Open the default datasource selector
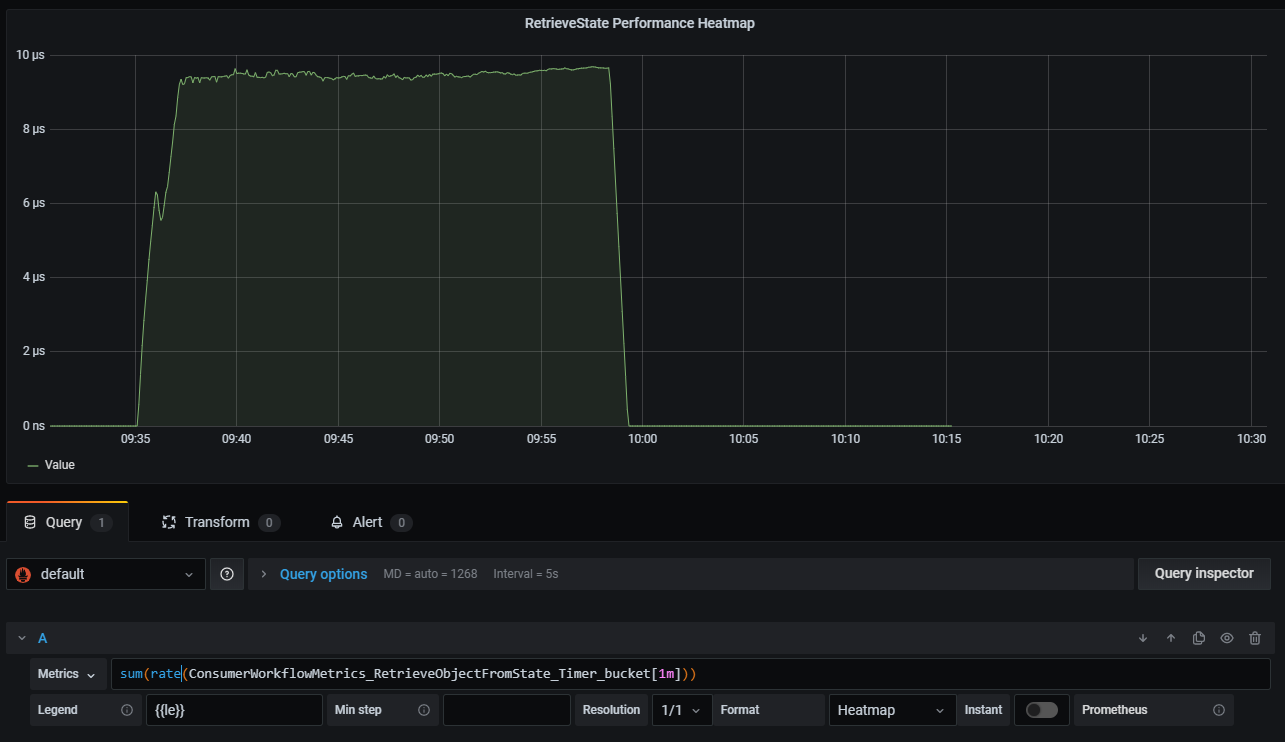Screen dimensions: 1285x742 click(105, 573)
